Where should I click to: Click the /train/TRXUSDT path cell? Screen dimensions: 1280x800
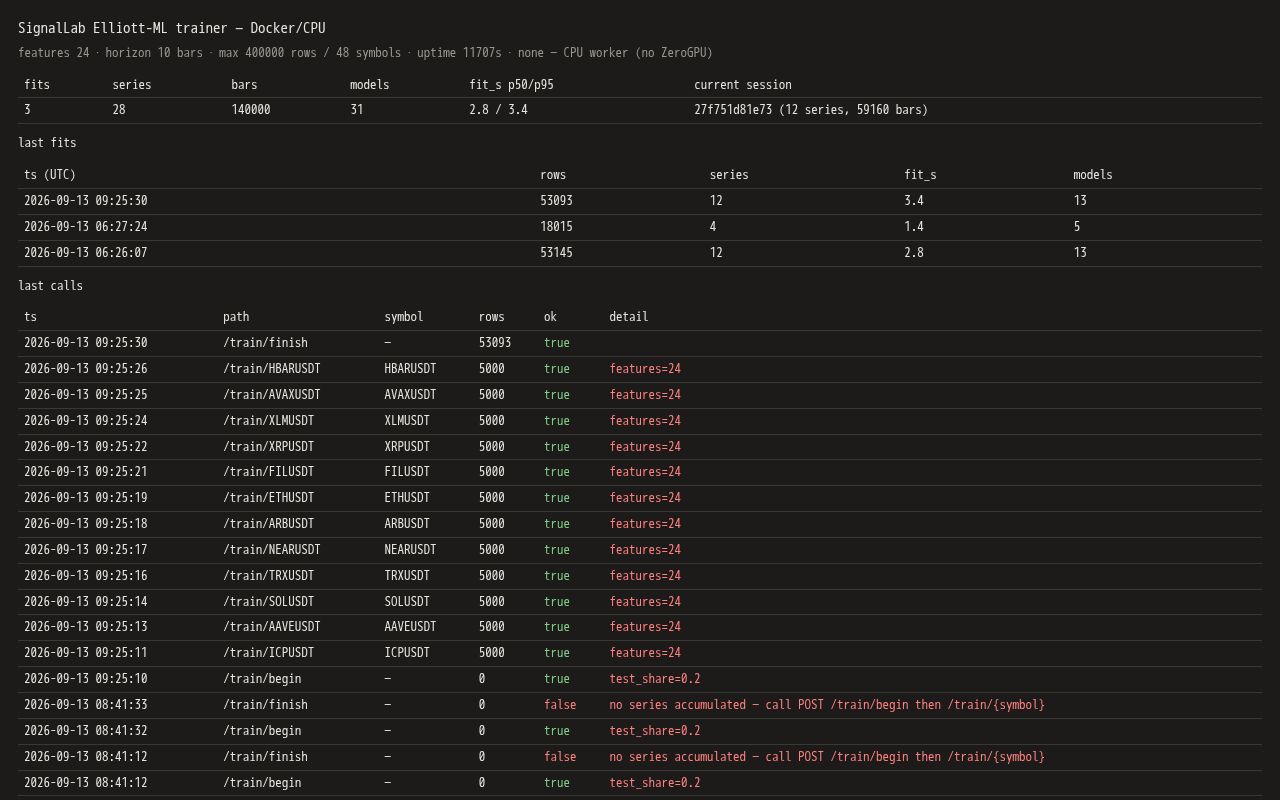[268, 576]
